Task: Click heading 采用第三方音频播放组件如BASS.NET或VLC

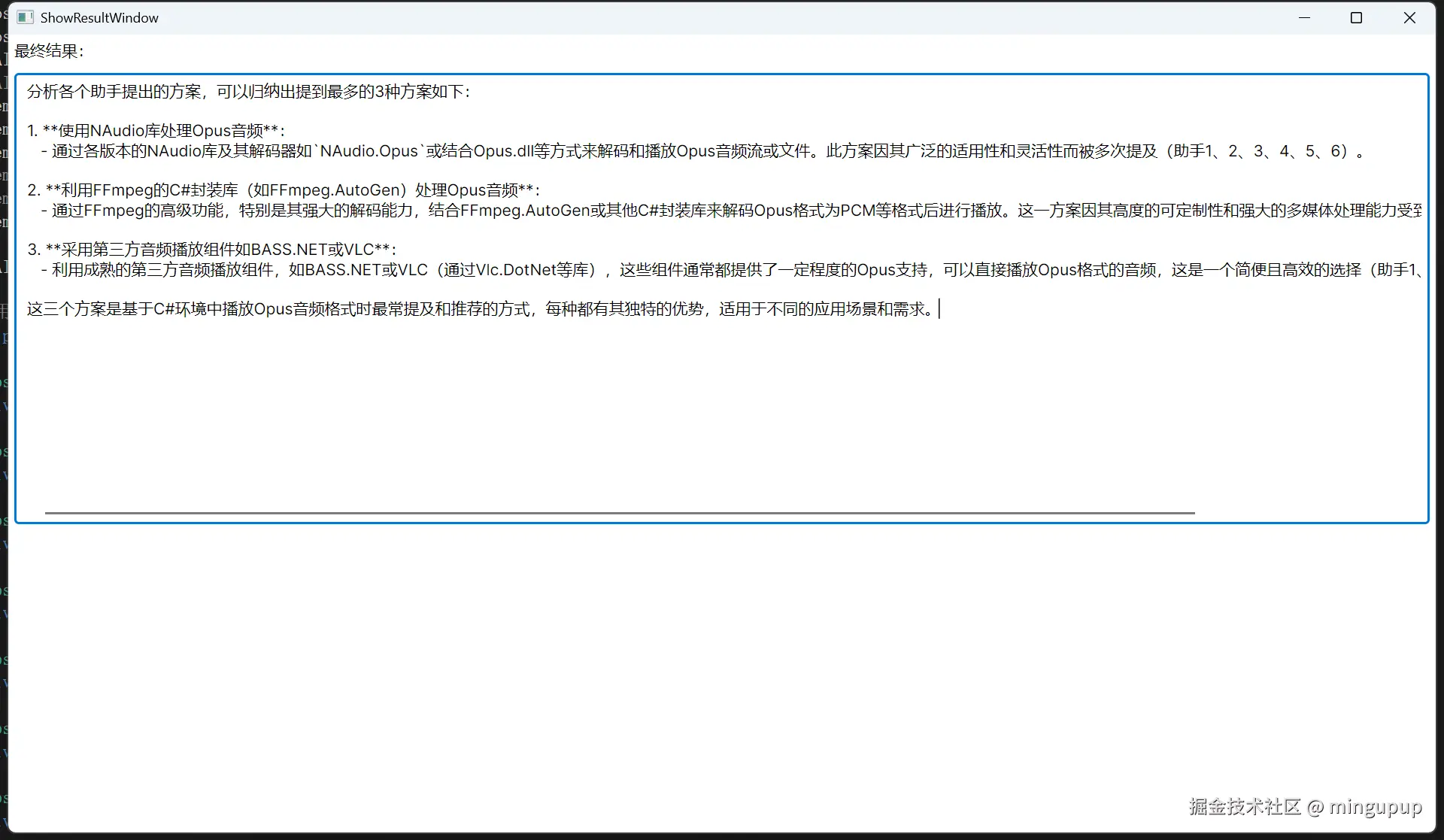Action: pyautogui.click(x=218, y=250)
